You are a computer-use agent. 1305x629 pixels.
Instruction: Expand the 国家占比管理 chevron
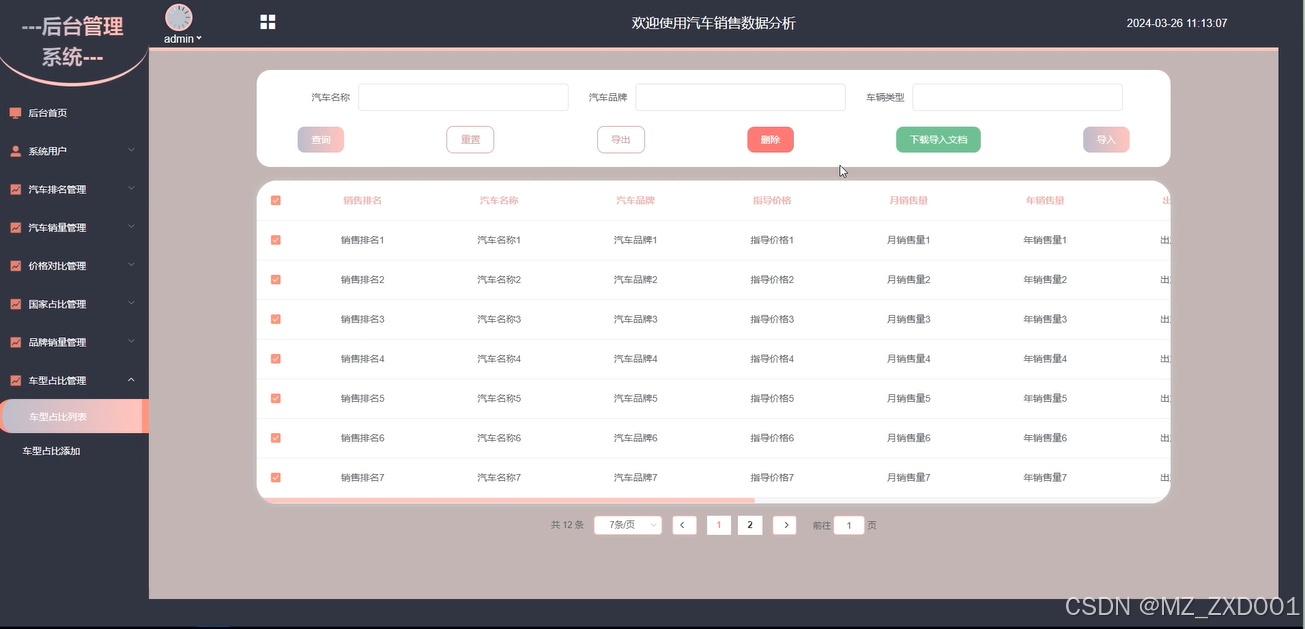click(x=131, y=304)
